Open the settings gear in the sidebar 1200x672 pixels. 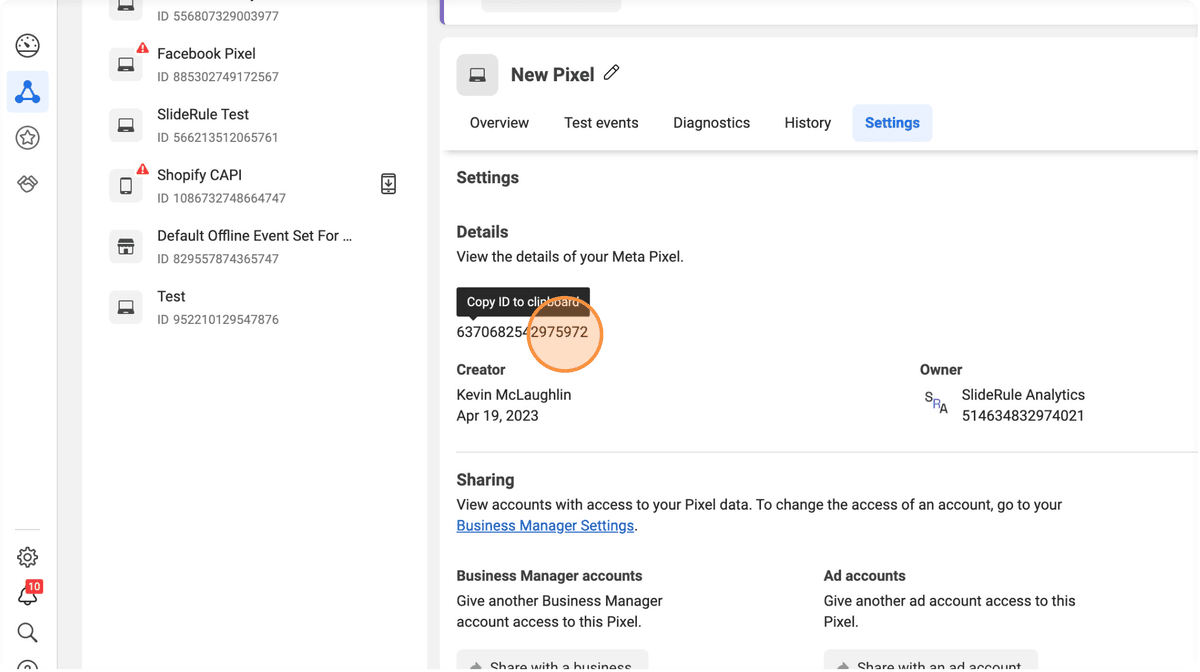coord(28,557)
